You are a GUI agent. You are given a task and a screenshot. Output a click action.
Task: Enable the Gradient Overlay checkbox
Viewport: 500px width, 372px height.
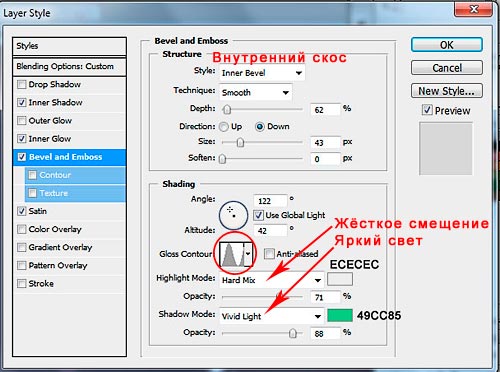coord(21,247)
